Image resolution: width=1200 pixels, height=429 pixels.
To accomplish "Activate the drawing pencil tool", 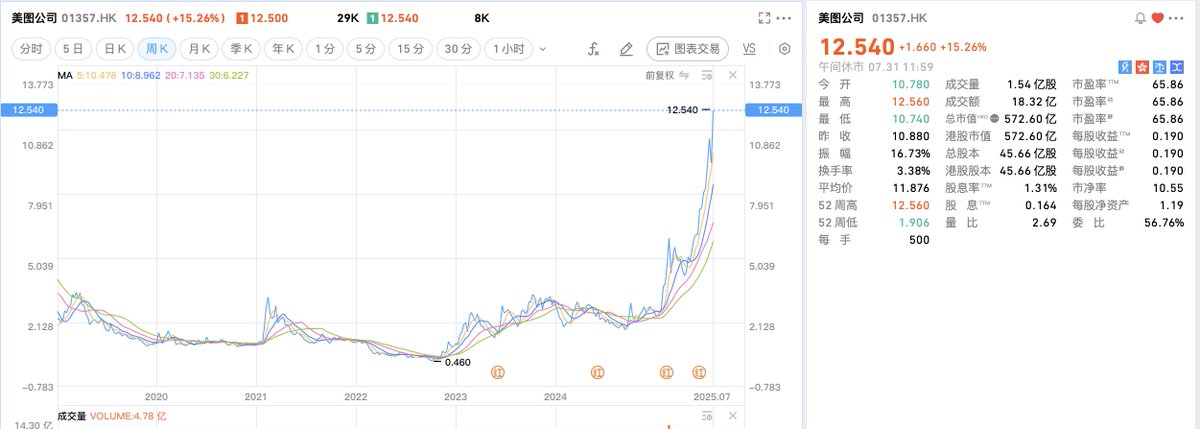I will [626, 48].
